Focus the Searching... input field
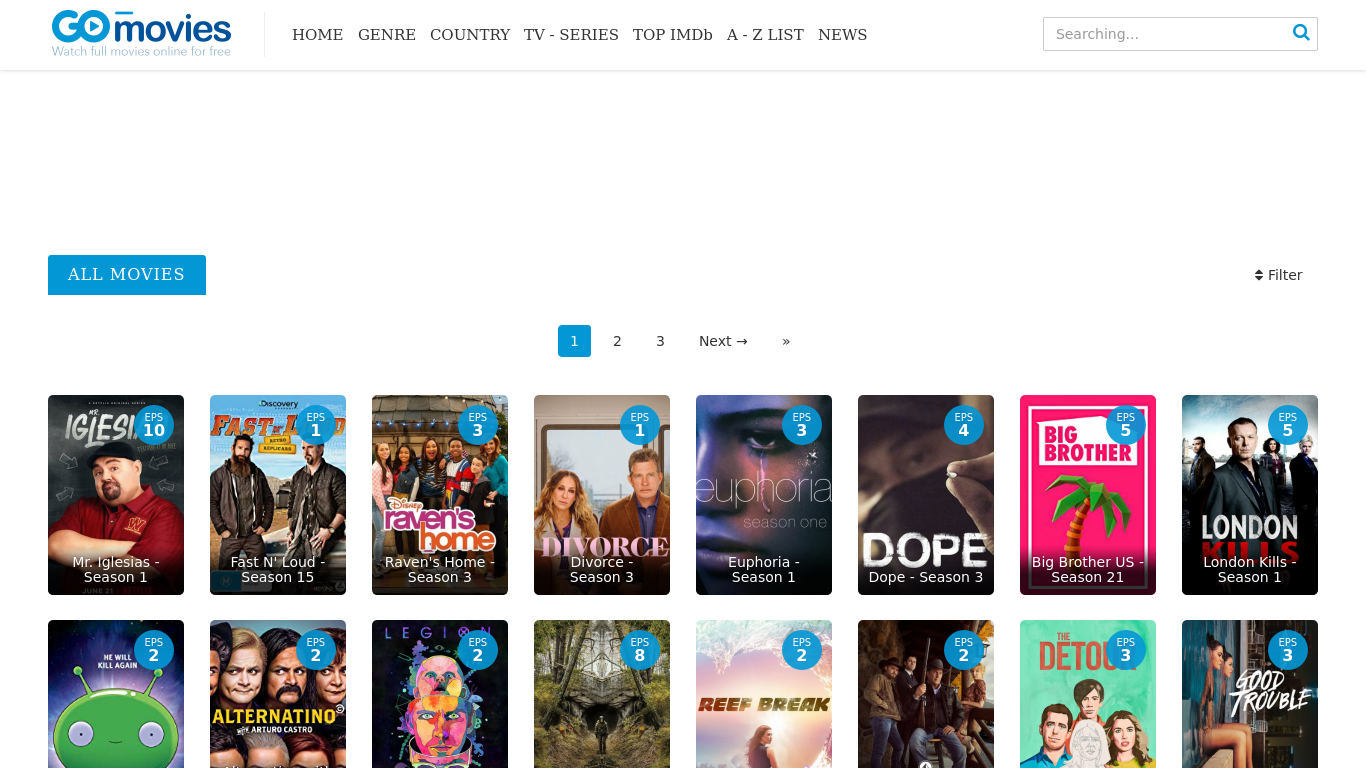The image size is (1366, 768). coord(1180,34)
